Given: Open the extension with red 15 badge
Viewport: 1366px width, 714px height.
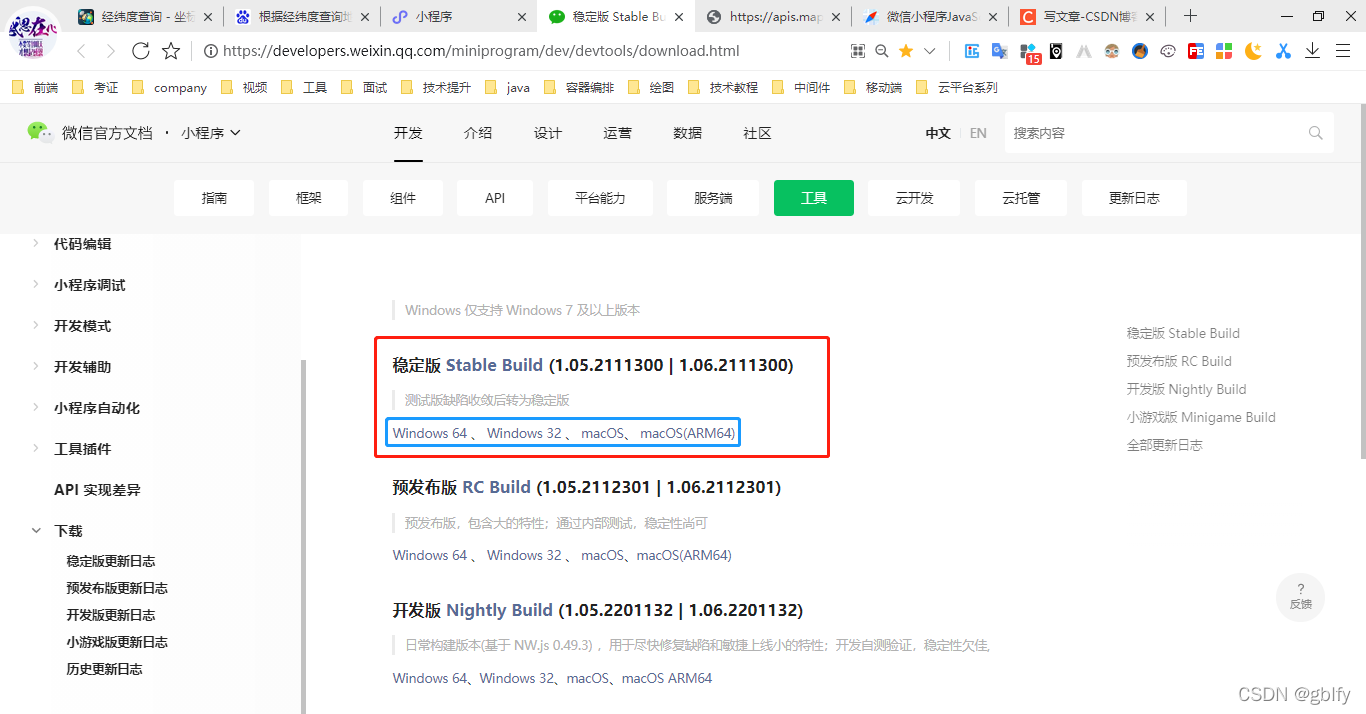Looking at the screenshot, I should pos(1030,53).
